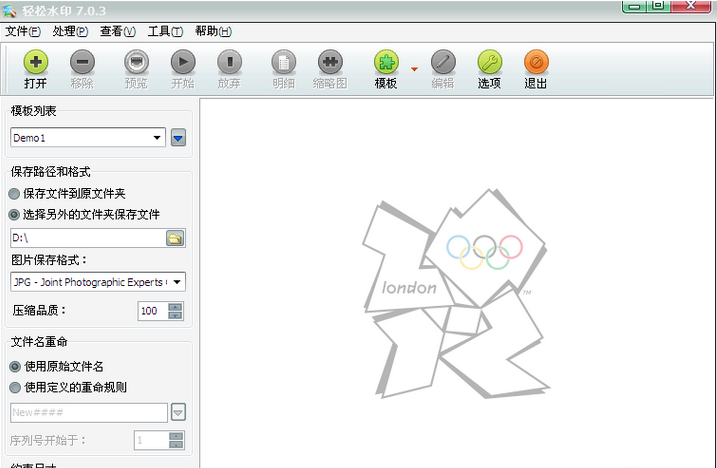Click the 移除 (Remove) toolbar icon
Screen dimensions: 717x468
(82, 62)
